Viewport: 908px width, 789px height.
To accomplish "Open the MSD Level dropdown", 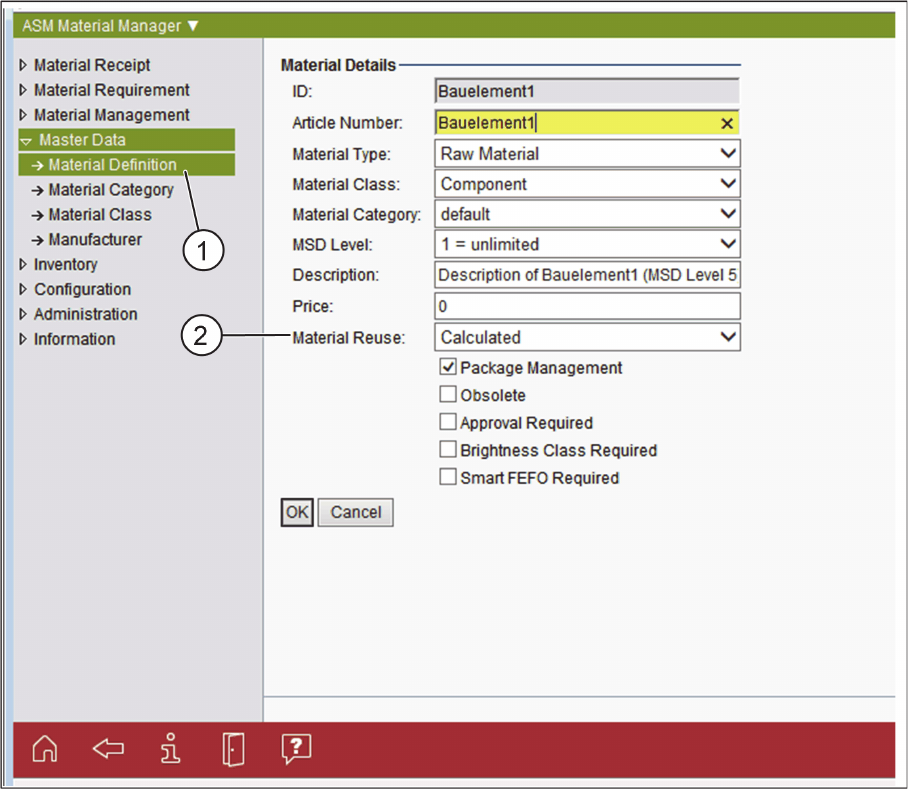I will coord(587,244).
